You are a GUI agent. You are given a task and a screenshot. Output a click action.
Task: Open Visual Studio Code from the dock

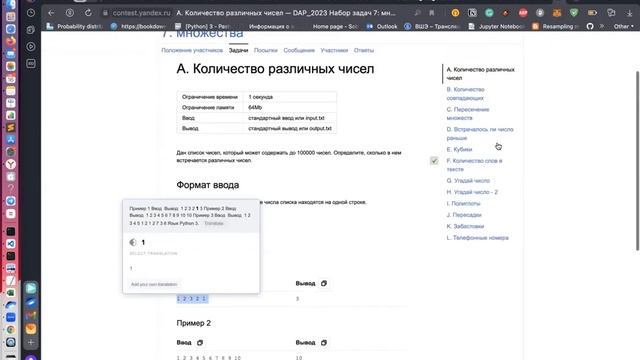coord(11,244)
